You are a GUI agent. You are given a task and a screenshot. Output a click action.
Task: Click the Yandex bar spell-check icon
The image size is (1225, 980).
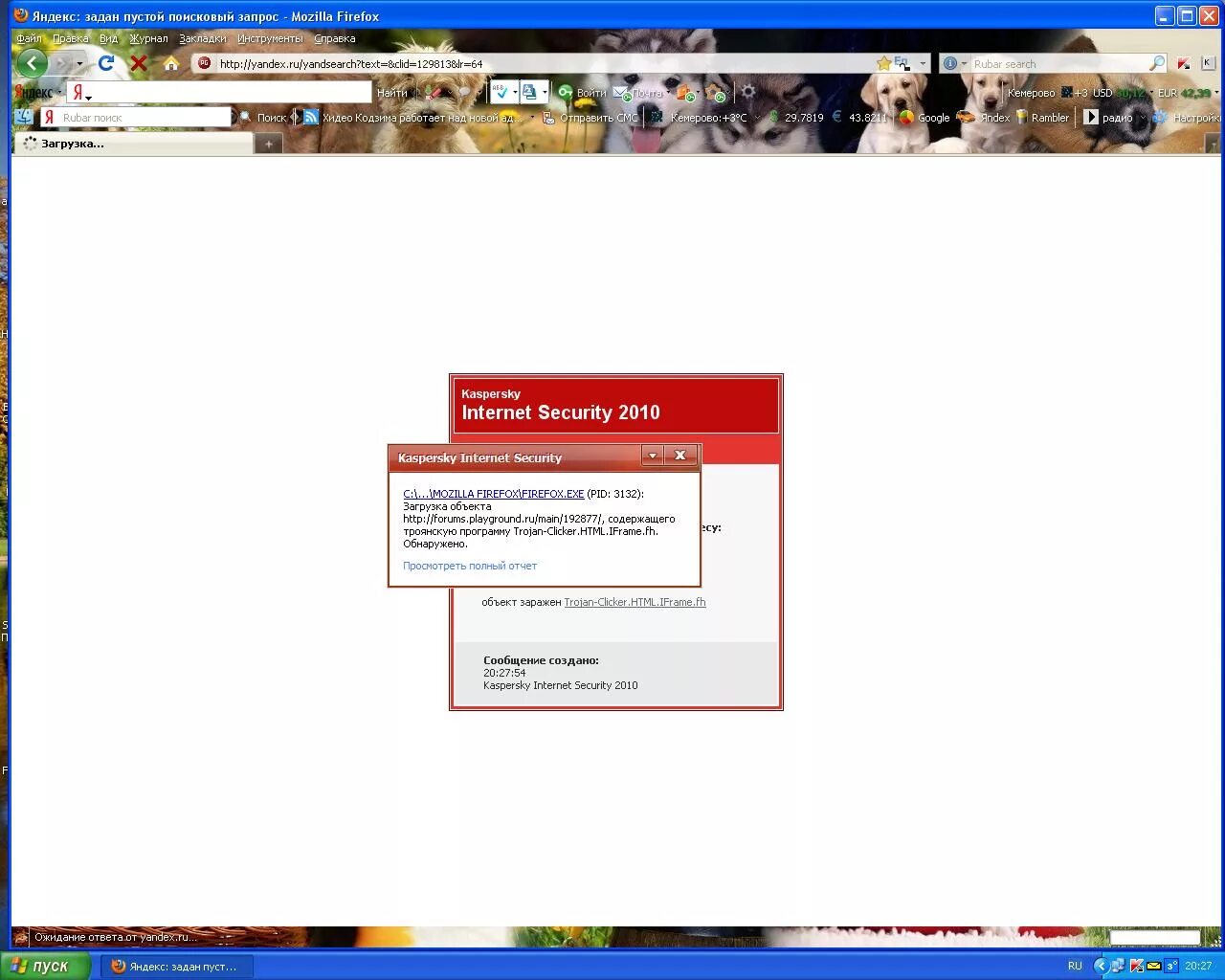tap(499, 92)
